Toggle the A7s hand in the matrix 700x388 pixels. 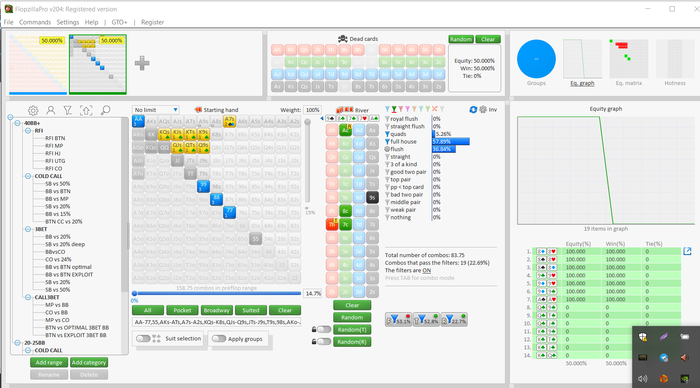pyautogui.click(x=229, y=121)
